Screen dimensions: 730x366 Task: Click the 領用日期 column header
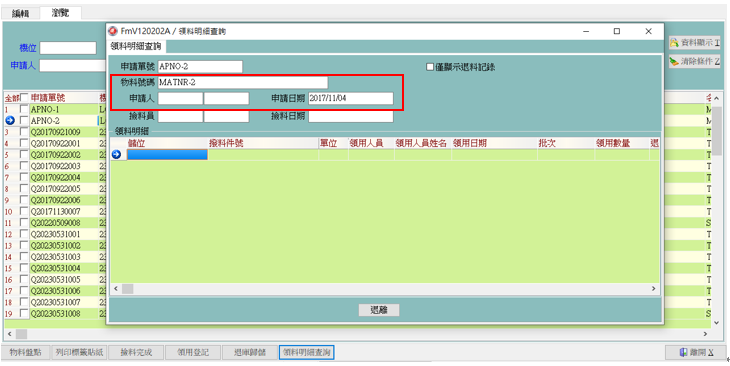click(494, 143)
